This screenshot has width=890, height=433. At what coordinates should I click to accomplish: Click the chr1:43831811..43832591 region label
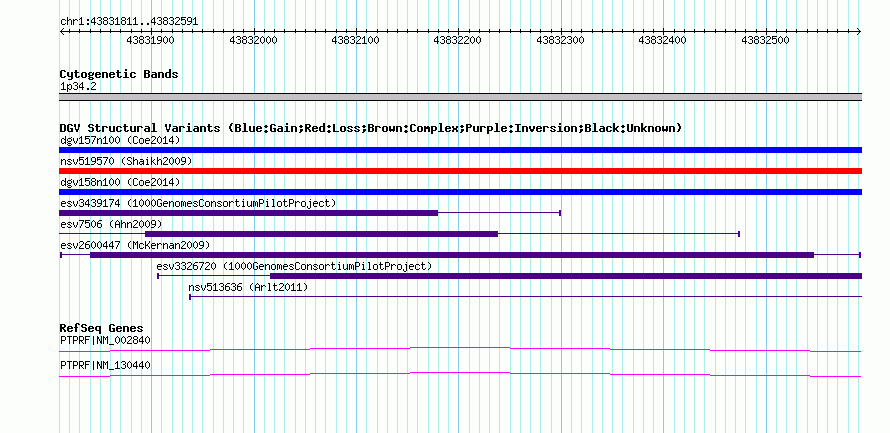pos(129,21)
